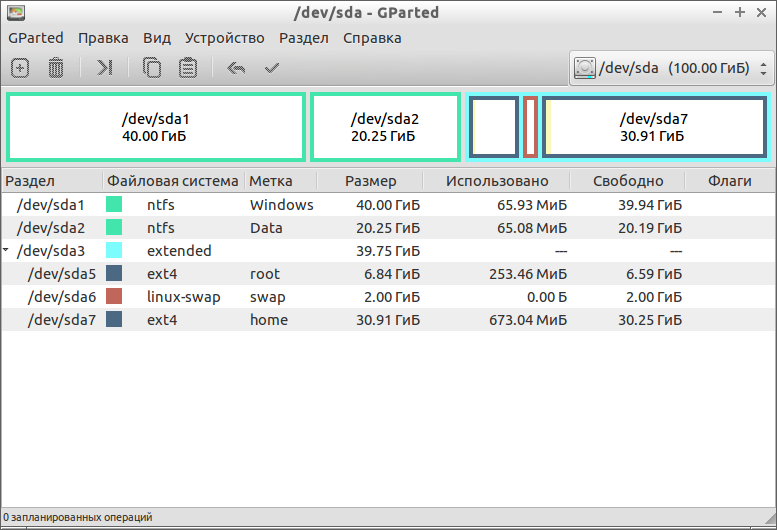Click the home label cell
Image resolution: width=777 pixels, height=530 pixels.
click(x=269, y=320)
